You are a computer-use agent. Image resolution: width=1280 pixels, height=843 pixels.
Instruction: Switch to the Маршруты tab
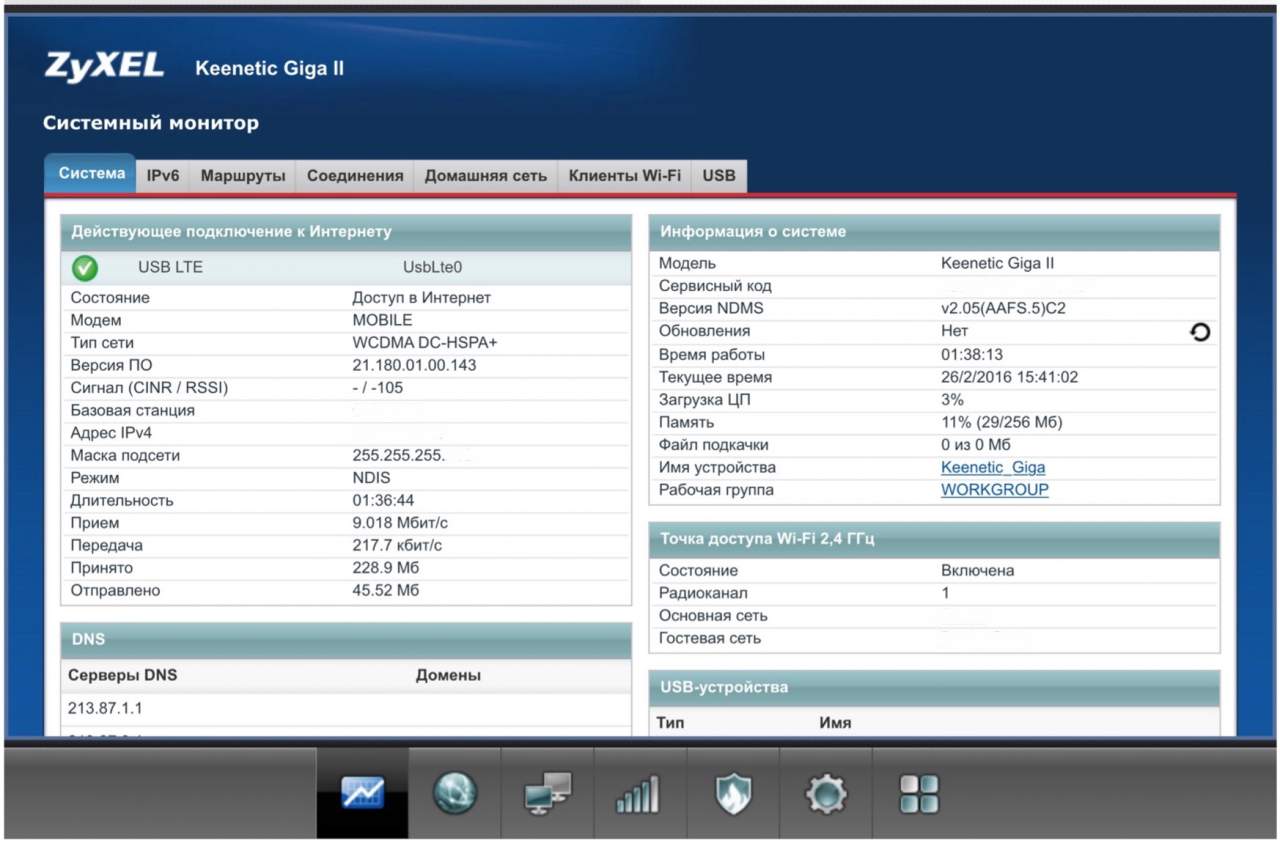[243, 176]
